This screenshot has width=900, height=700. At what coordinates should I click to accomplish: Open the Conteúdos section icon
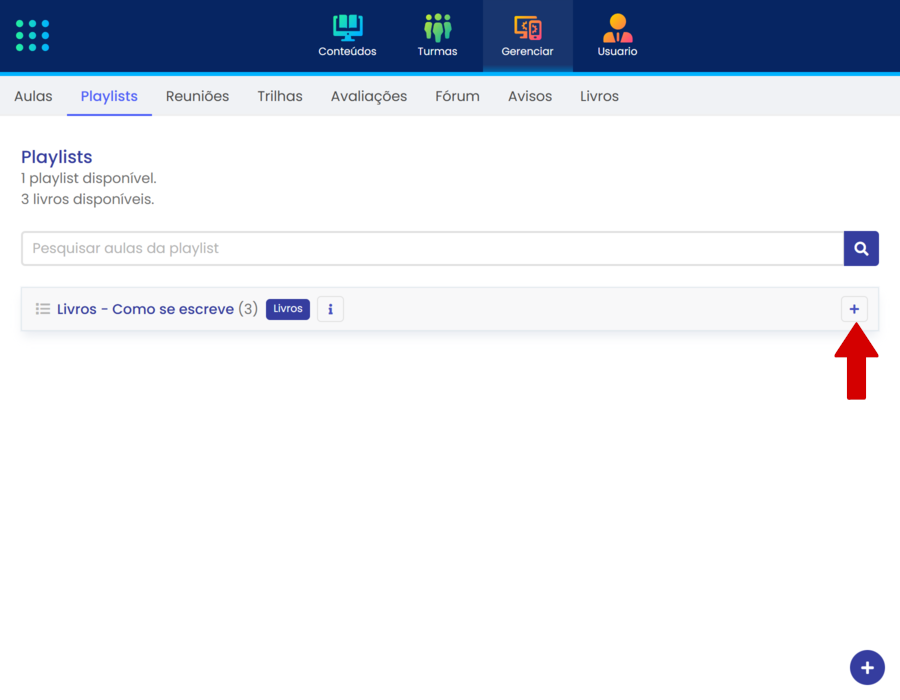pyautogui.click(x=347, y=28)
